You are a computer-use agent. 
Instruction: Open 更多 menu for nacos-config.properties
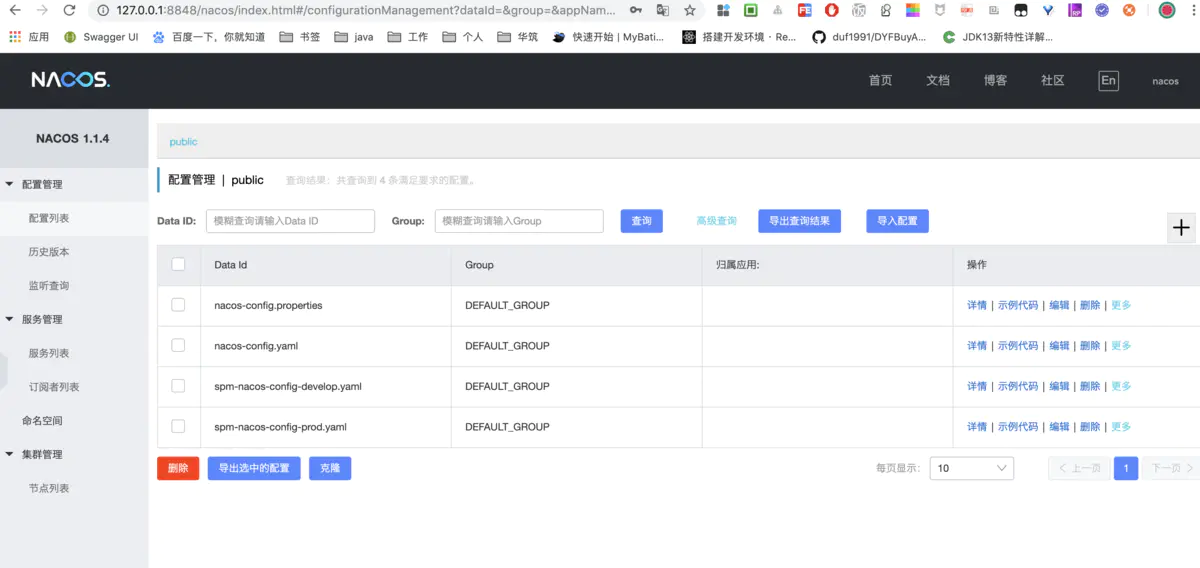[1121, 305]
